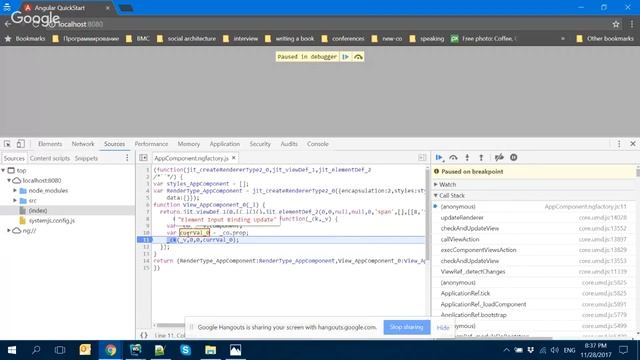The height and width of the screenshot is (360, 640).
Task: Resume script execution in debugger toolbar
Action: coord(439,158)
